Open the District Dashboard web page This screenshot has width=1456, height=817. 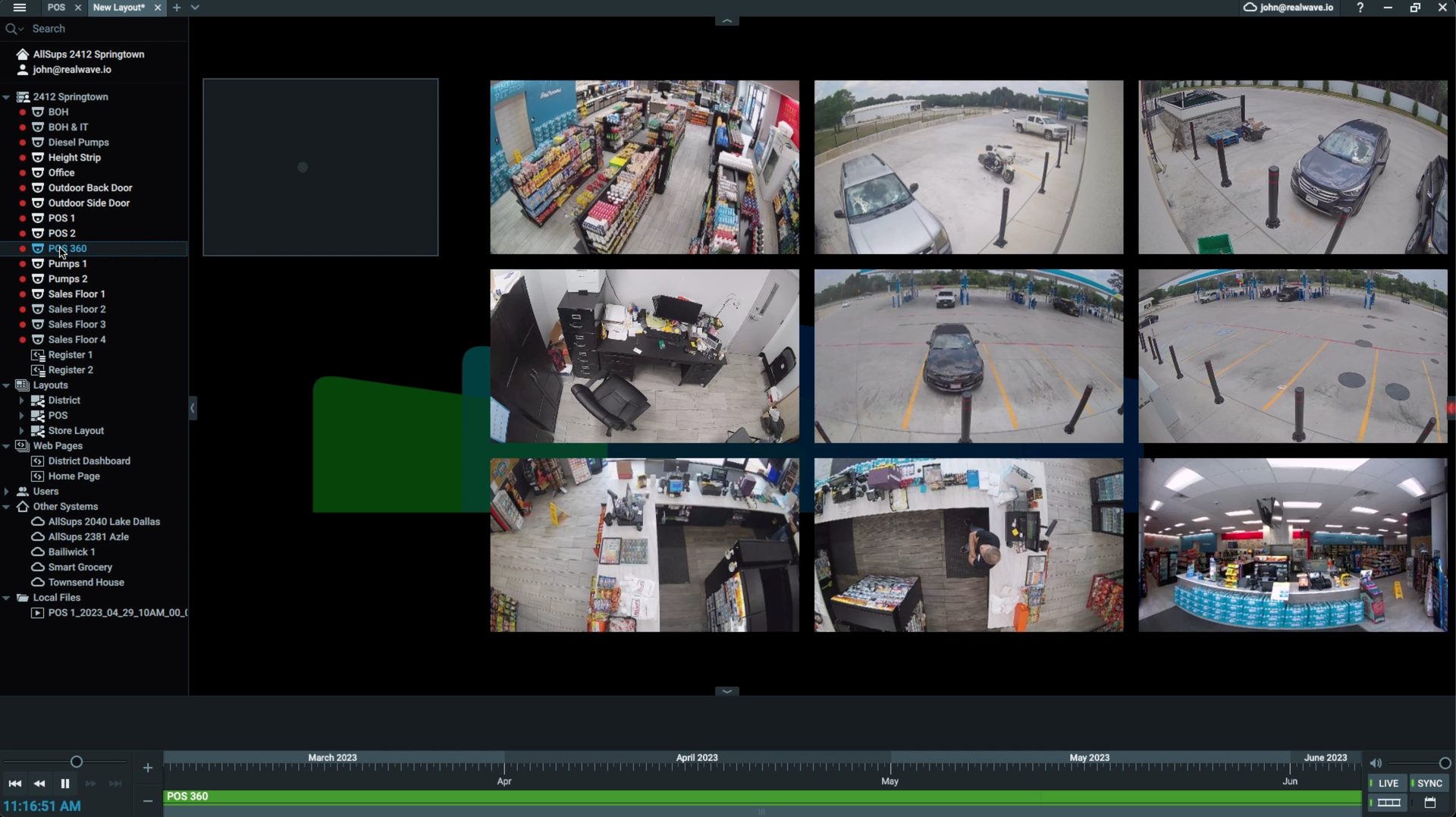89,461
